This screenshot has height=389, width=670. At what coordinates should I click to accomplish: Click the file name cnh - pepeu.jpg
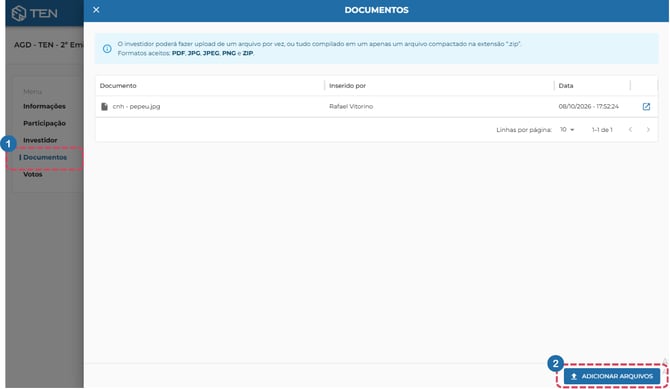click(136, 106)
